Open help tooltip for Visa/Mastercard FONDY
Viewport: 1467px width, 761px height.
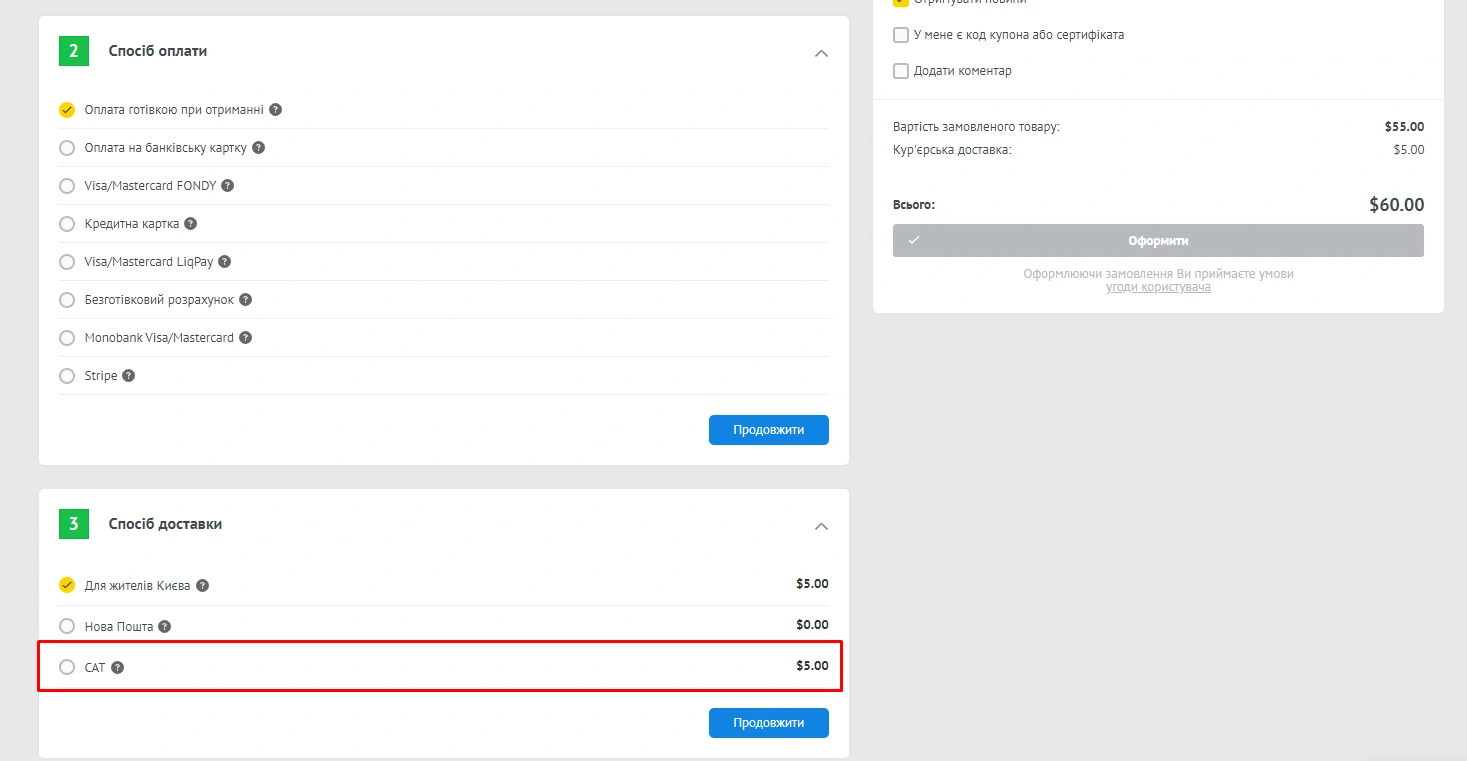(x=227, y=186)
